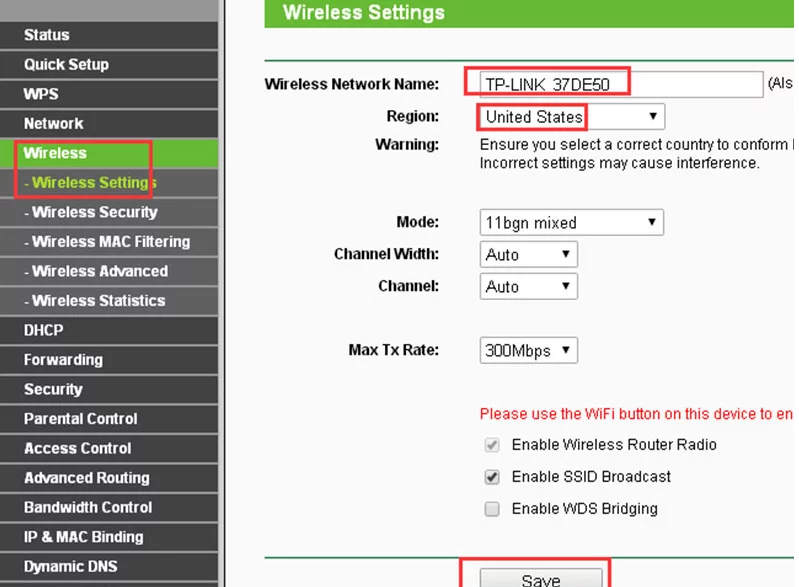This screenshot has width=799, height=587.
Task: Select Network in the sidebar
Action: click(x=54, y=124)
